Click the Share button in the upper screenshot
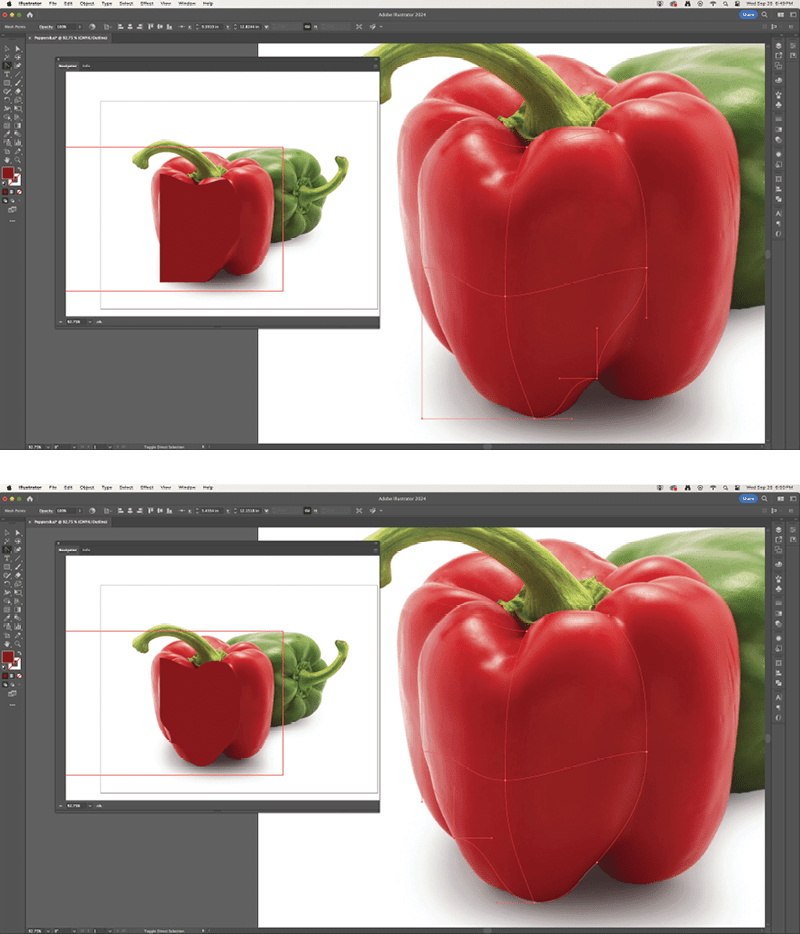Screen dimensions: 800x934 point(748,14)
